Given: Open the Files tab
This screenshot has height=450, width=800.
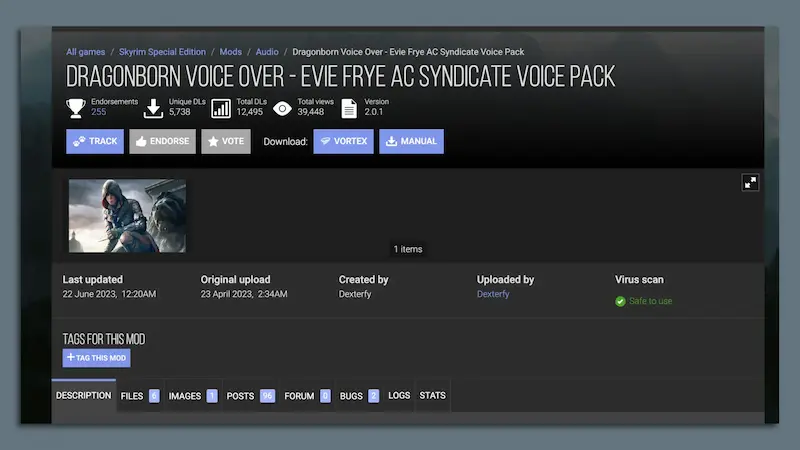Looking at the screenshot, I should (x=139, y=396).
